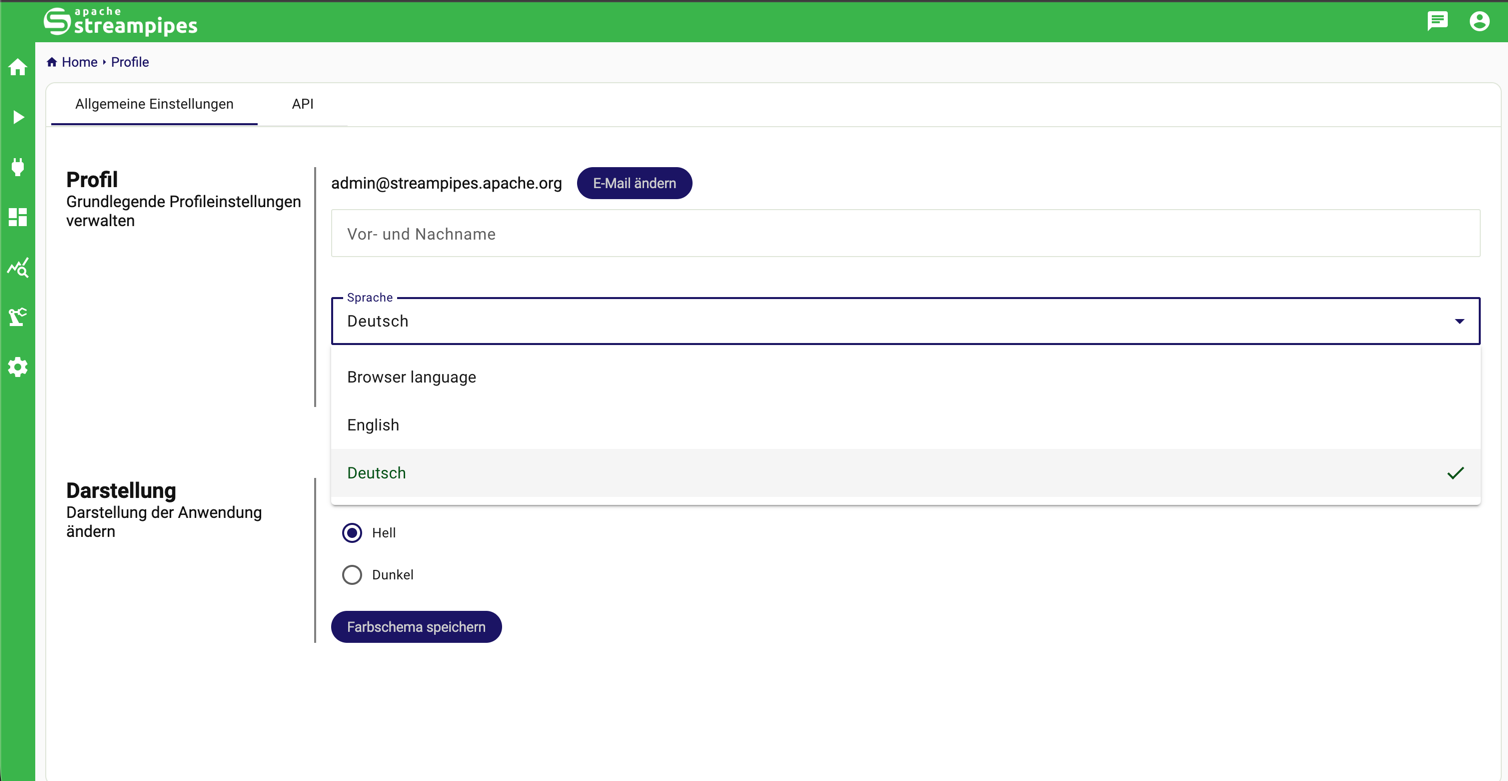The width and height of the screenshot is (1508, 781).
Task: Choose English from language list
Action: tap(373, 425)
